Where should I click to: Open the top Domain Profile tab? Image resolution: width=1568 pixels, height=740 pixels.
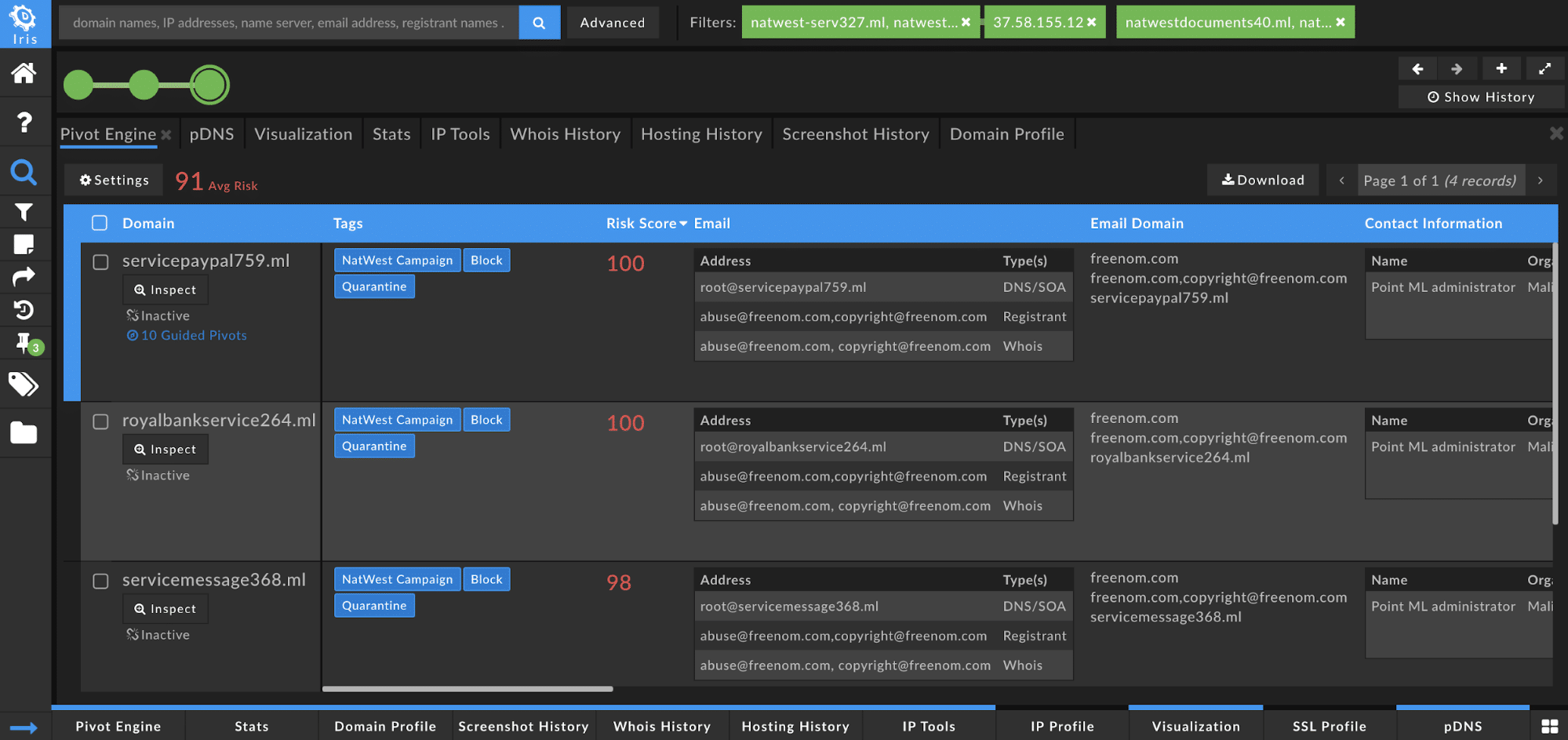pyautogui.click(x=1007, y=134)
